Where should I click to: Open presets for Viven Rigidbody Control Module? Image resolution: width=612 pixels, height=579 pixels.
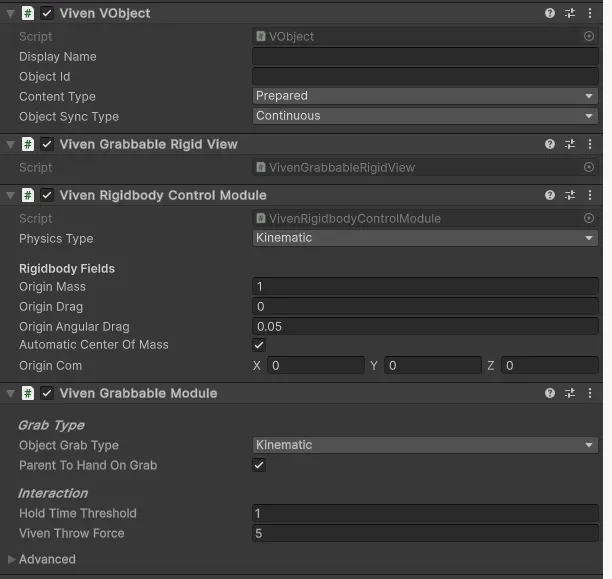point(570,195)
